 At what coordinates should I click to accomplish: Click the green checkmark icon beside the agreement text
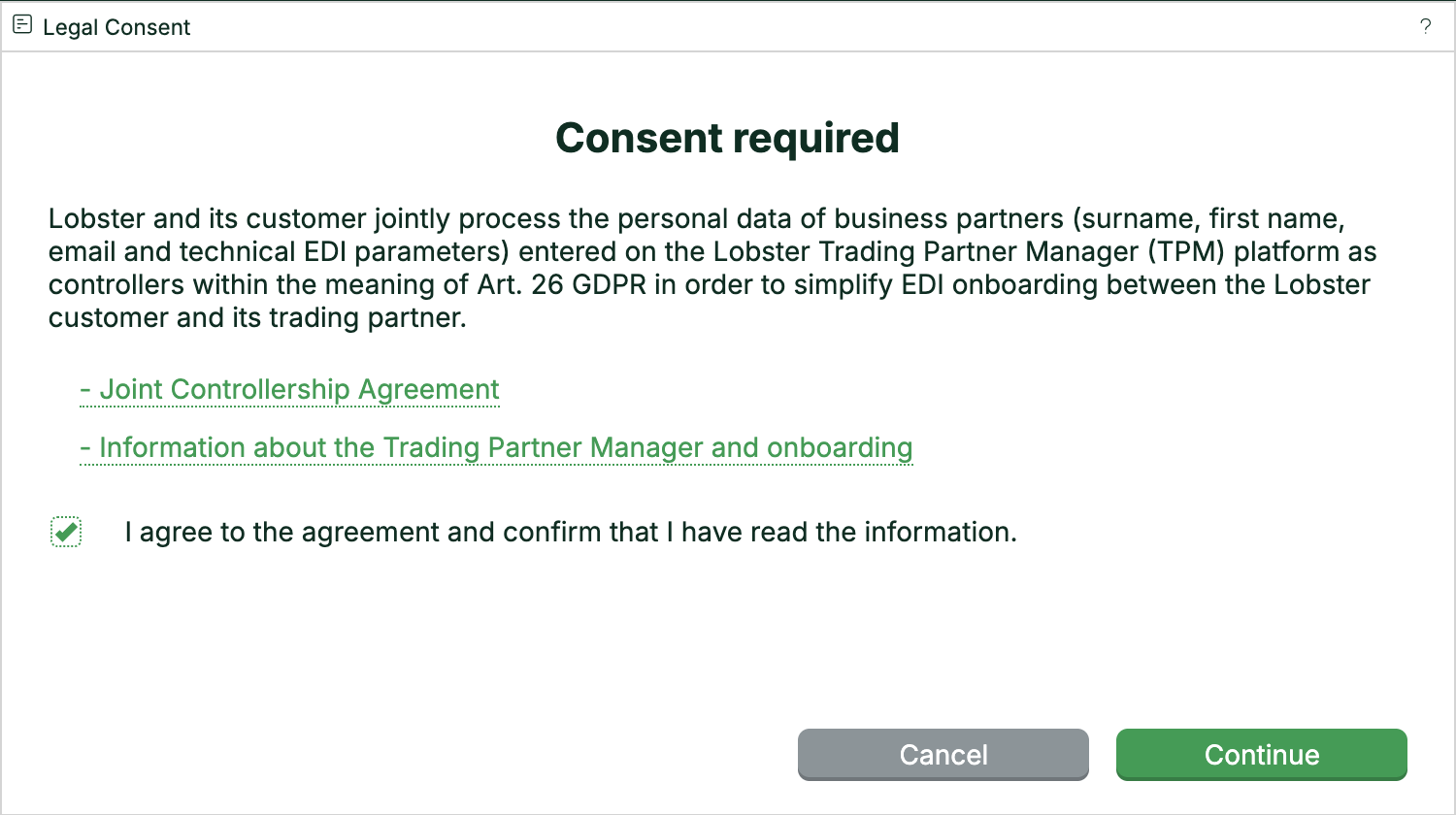[x=66, y=532]
